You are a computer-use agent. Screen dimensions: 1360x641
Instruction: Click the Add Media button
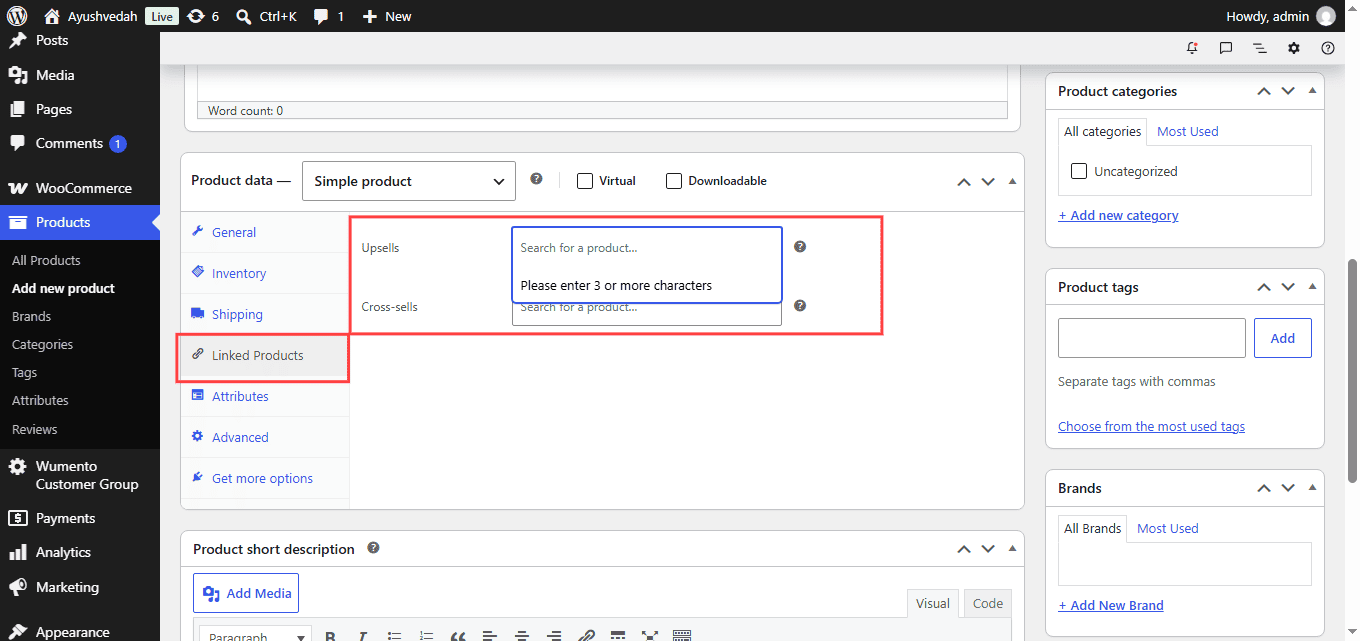coord(246,593)
